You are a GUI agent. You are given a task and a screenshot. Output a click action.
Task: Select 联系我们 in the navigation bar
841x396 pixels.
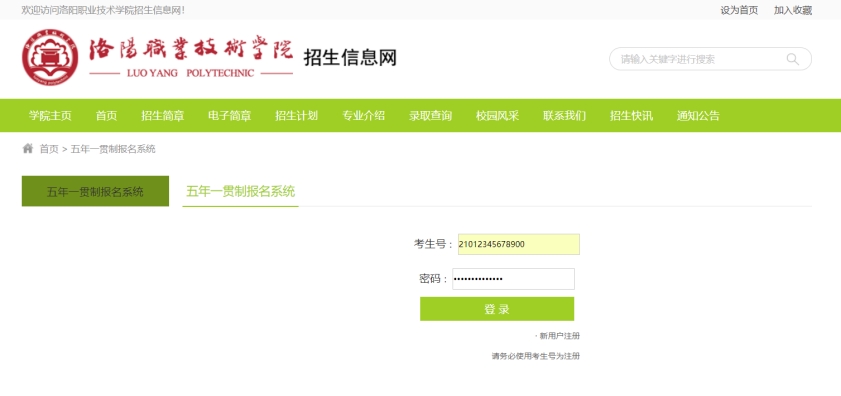pyautogui.click(x=564, y=115)
